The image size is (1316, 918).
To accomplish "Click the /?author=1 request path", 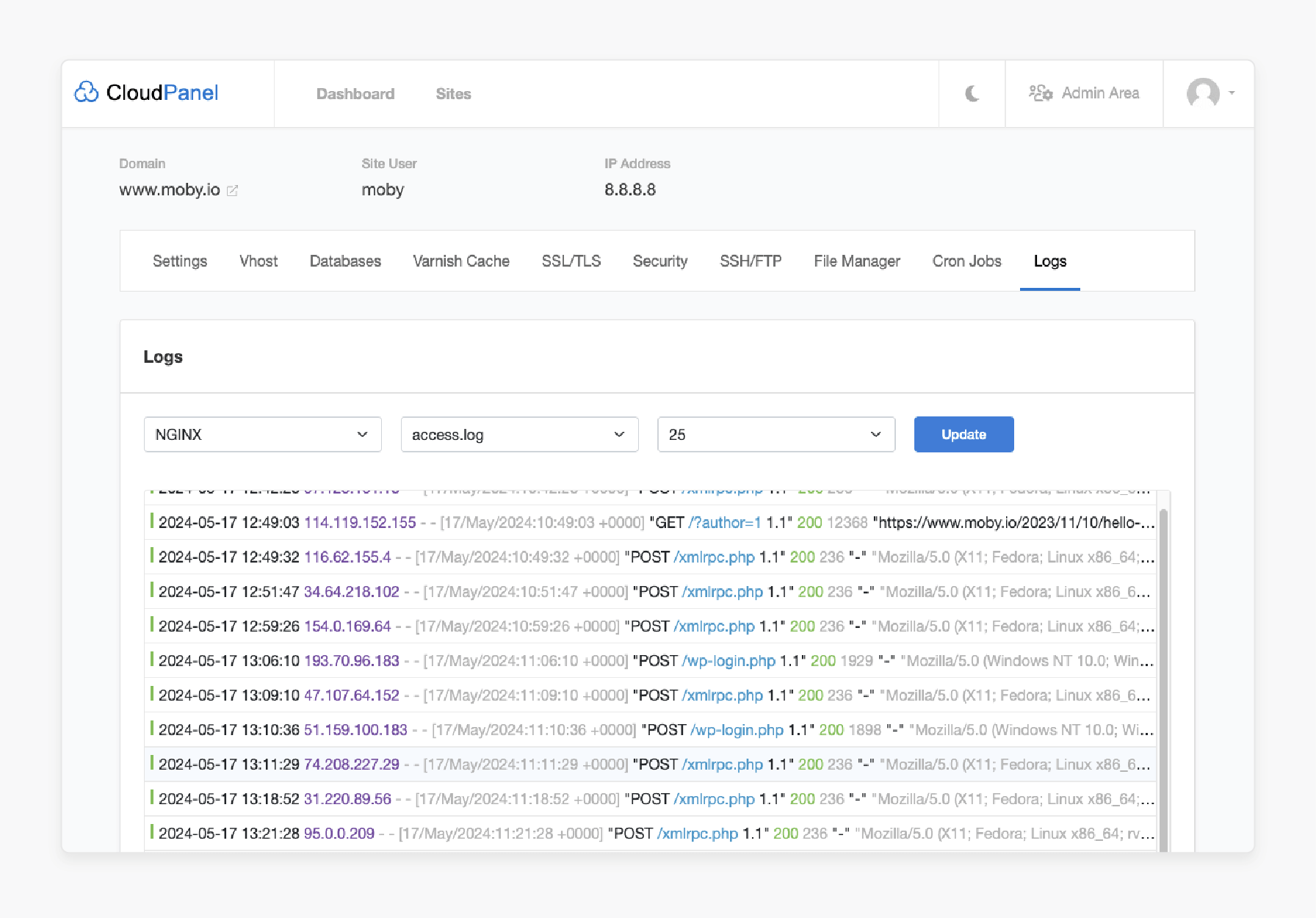I will 725,523.
